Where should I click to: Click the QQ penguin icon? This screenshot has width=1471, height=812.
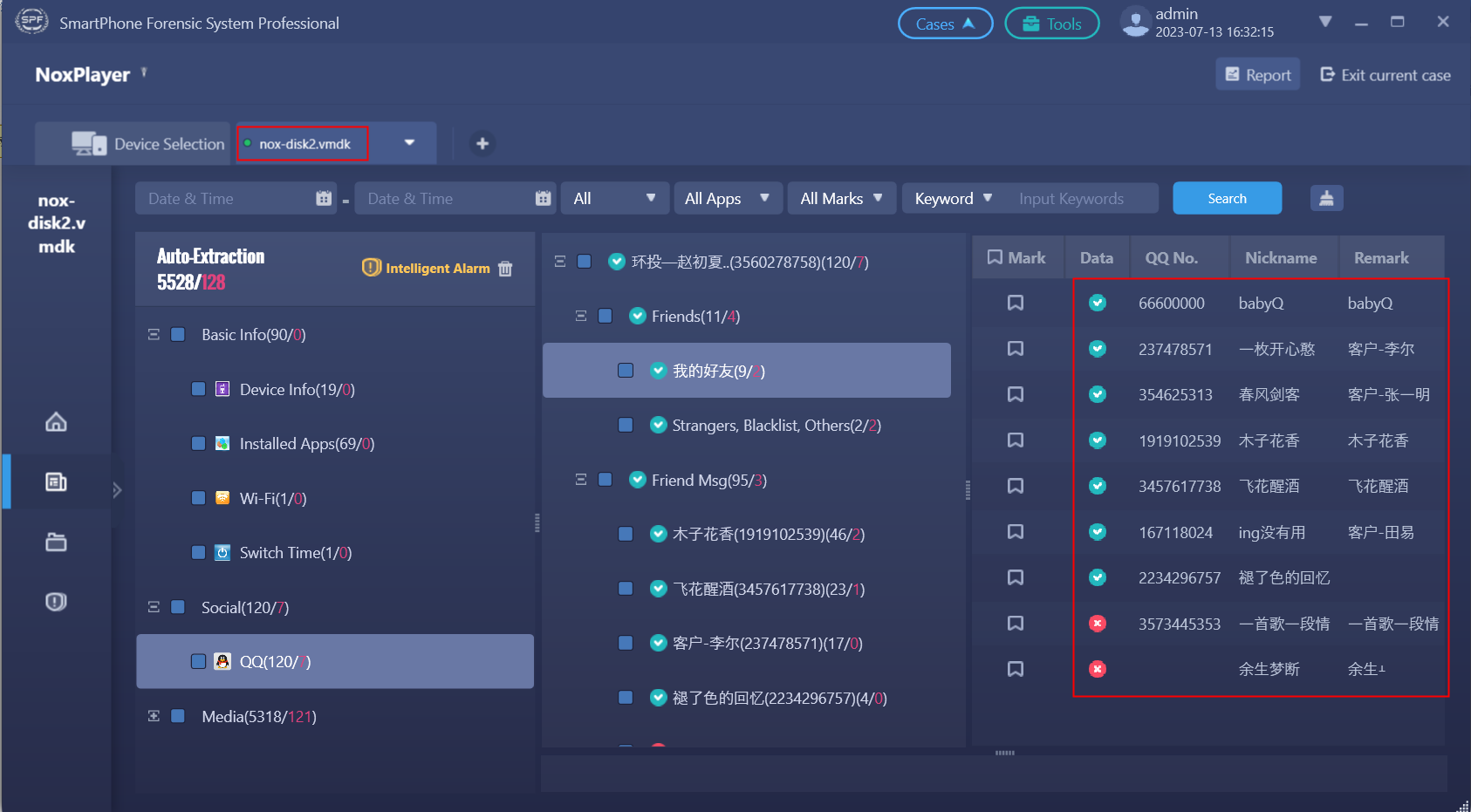pyautogui.click(x=222, y=661)
